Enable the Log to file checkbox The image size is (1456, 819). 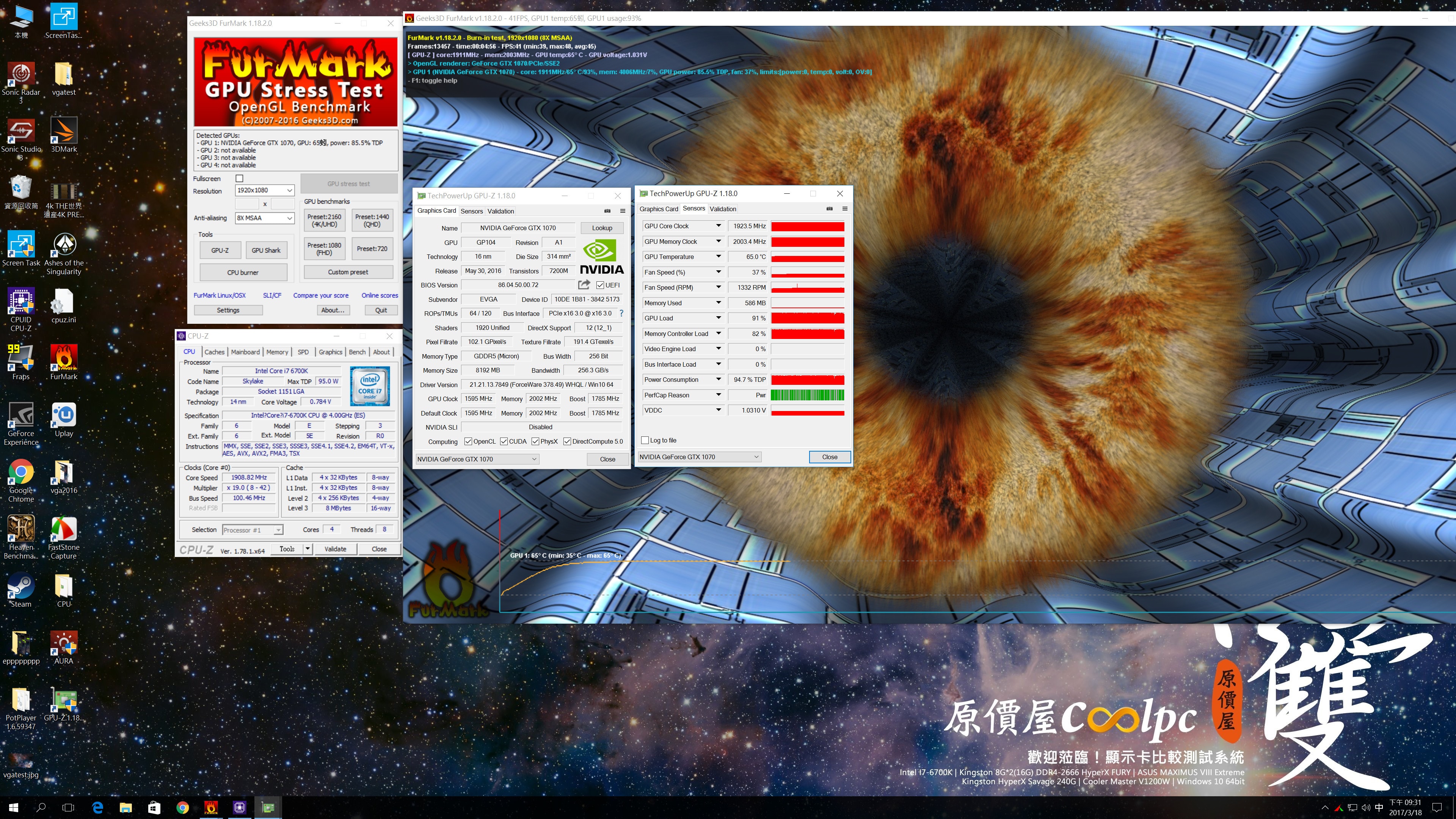(645, 440)
